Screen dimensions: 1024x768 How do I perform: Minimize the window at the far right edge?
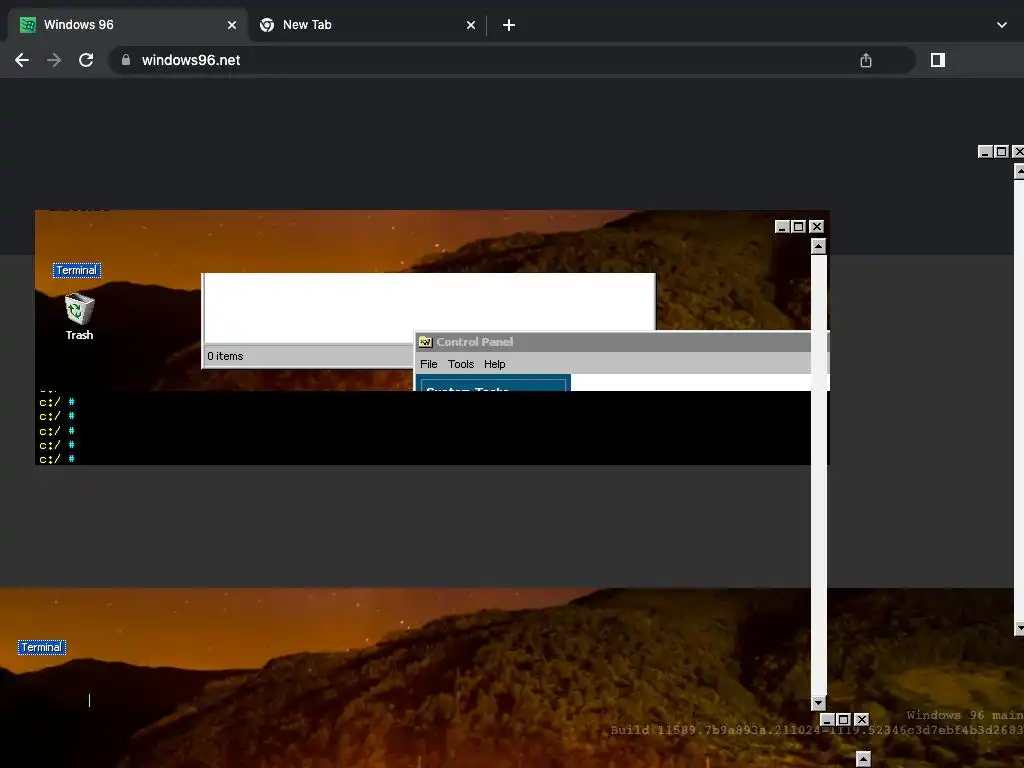[x=985, y=152]
